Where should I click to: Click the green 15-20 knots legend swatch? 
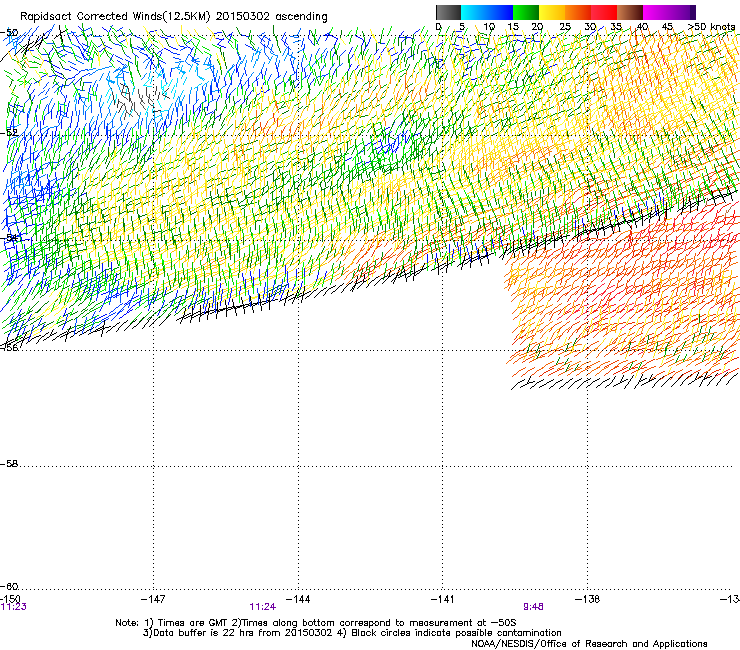[x=526, y=12]
